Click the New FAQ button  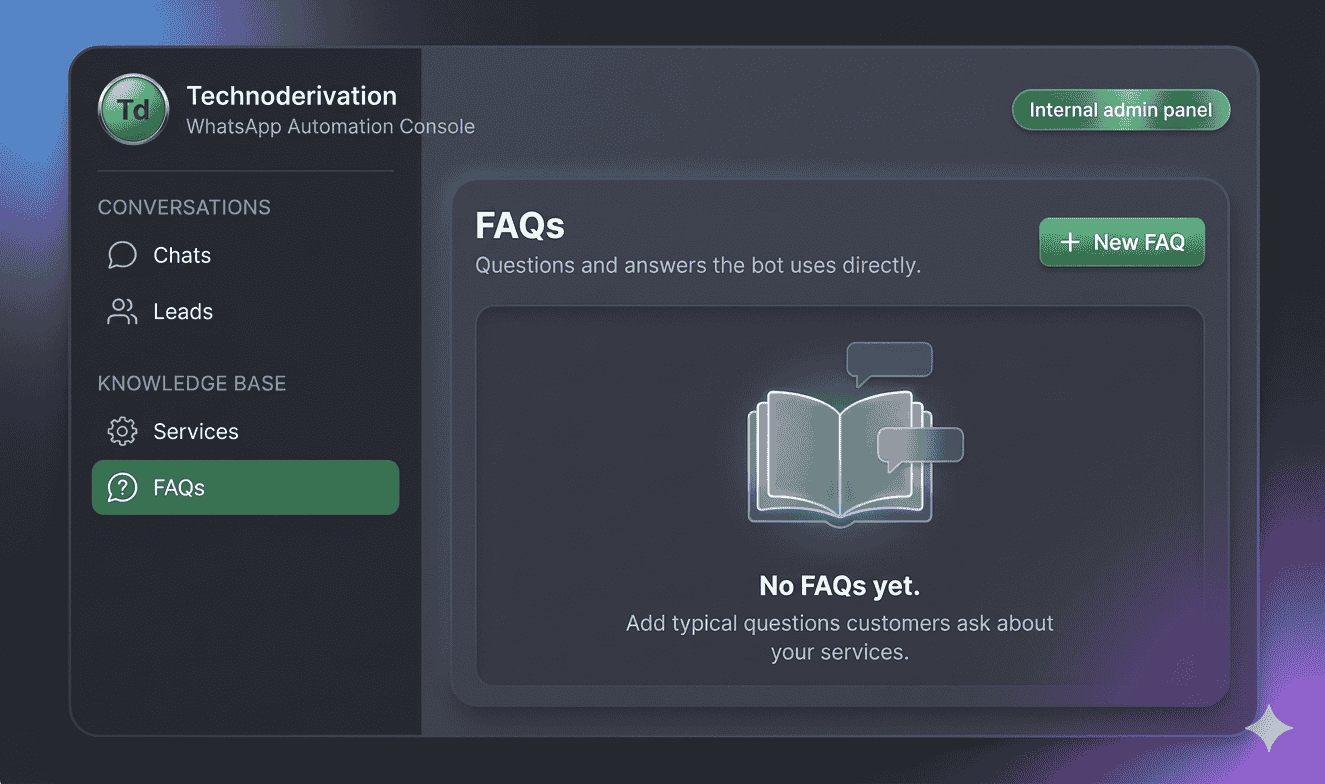pos(1121,242)
